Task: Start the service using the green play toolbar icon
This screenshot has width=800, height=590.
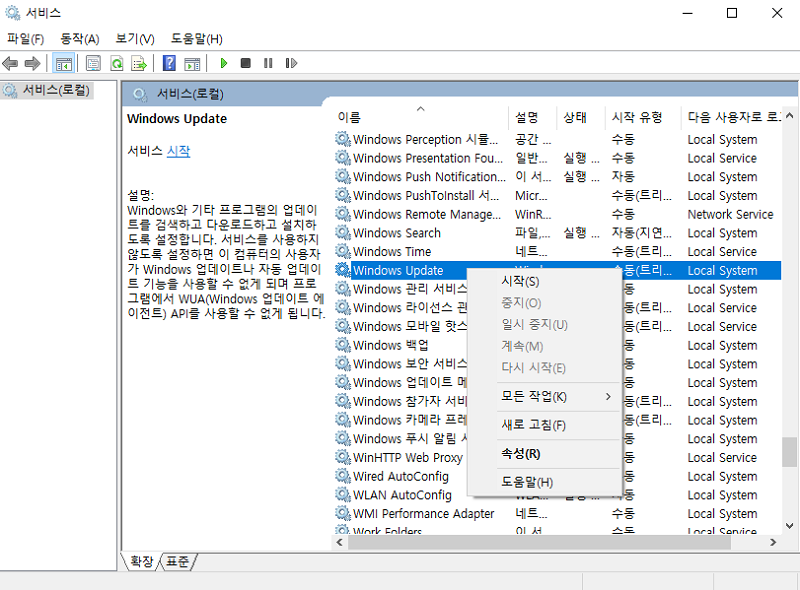Action: [x=224, y=63]
